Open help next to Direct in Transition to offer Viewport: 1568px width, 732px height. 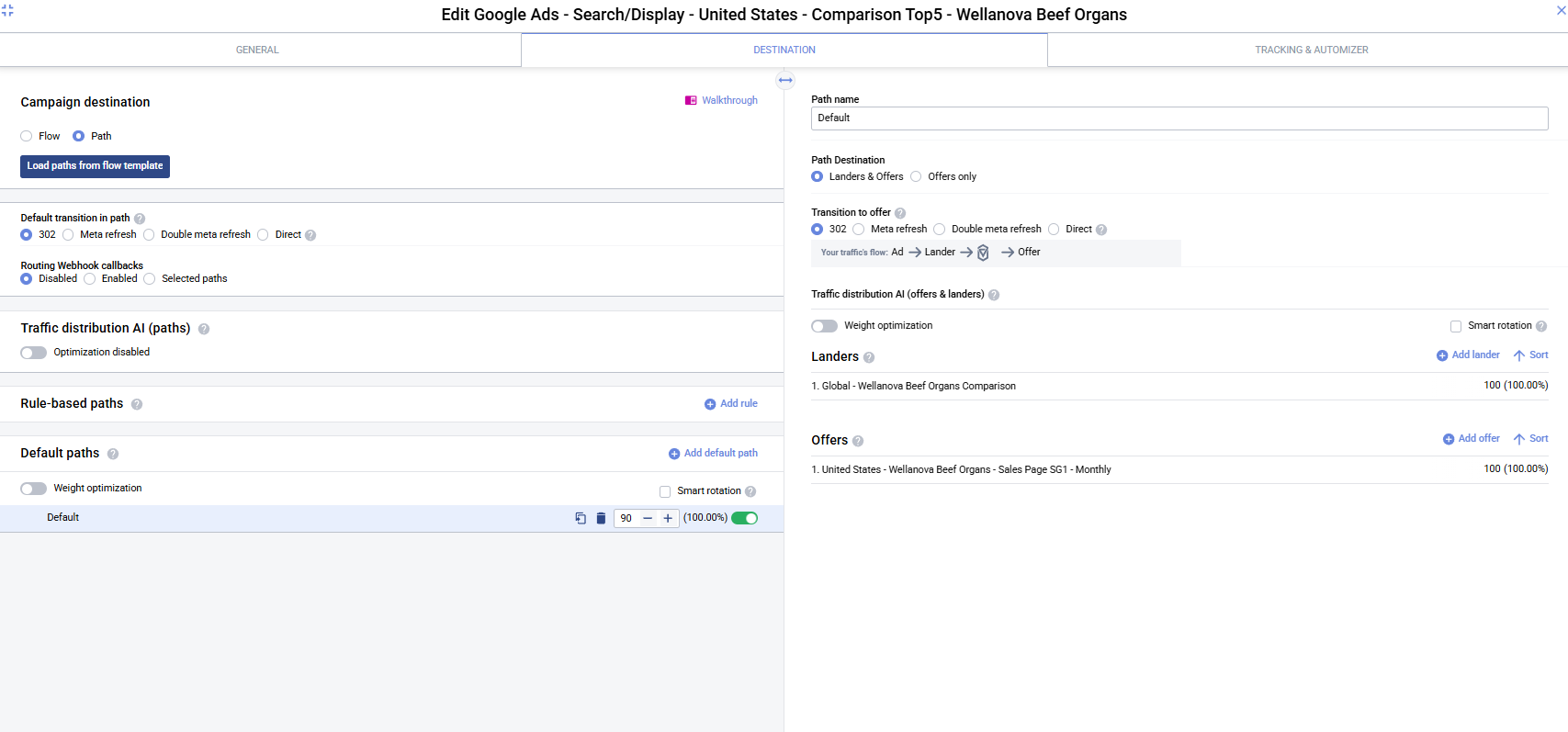(x=1101, y=230)
